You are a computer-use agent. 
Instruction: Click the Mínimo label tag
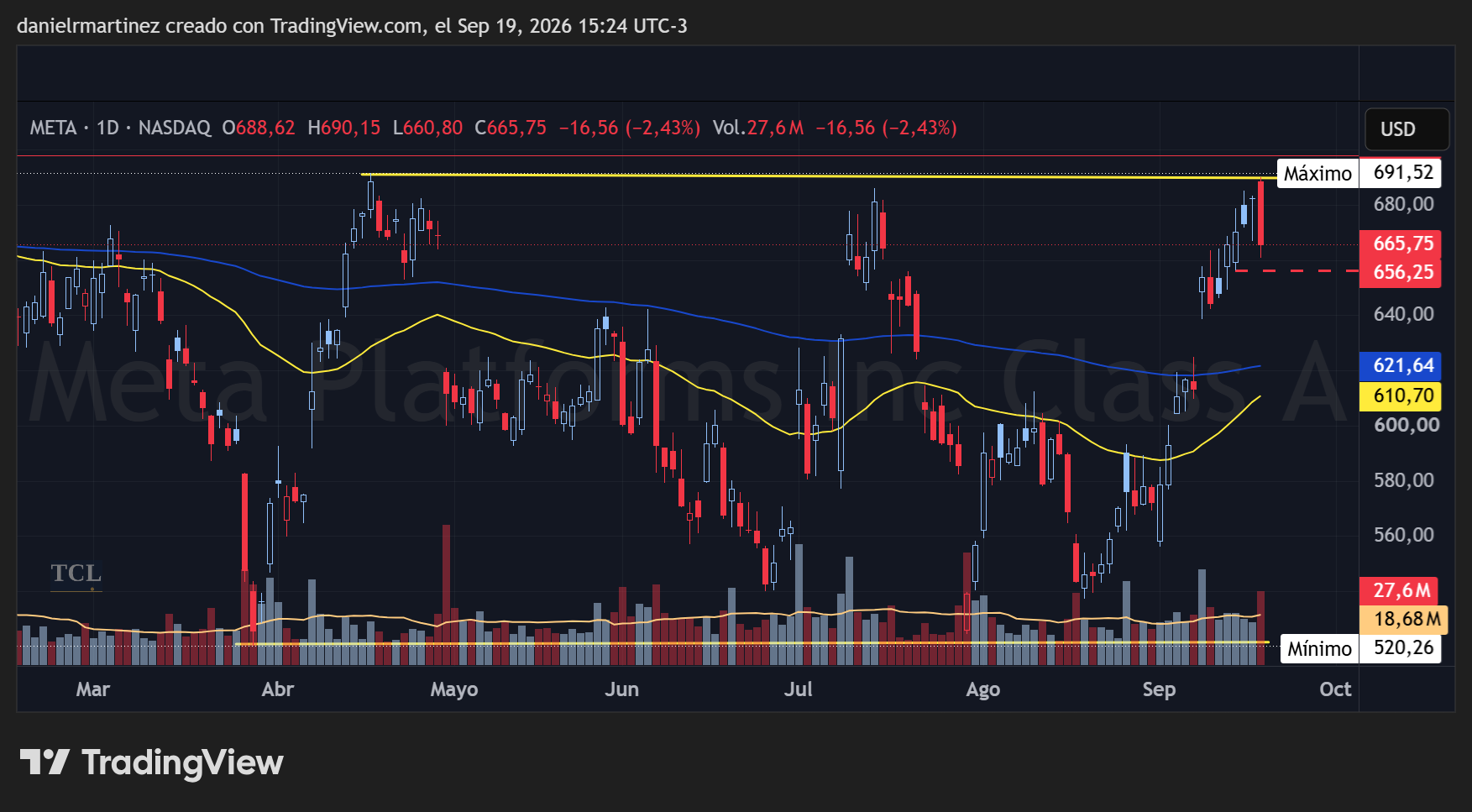coord(1319,648)
